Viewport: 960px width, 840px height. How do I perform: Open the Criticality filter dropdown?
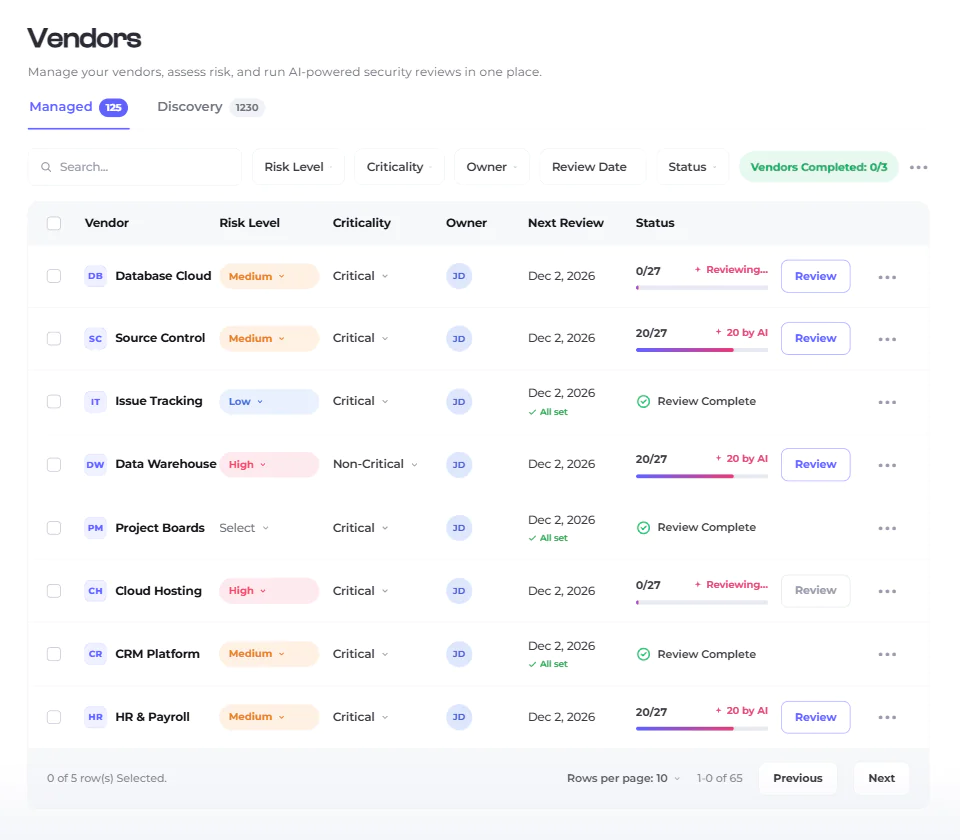399,167
